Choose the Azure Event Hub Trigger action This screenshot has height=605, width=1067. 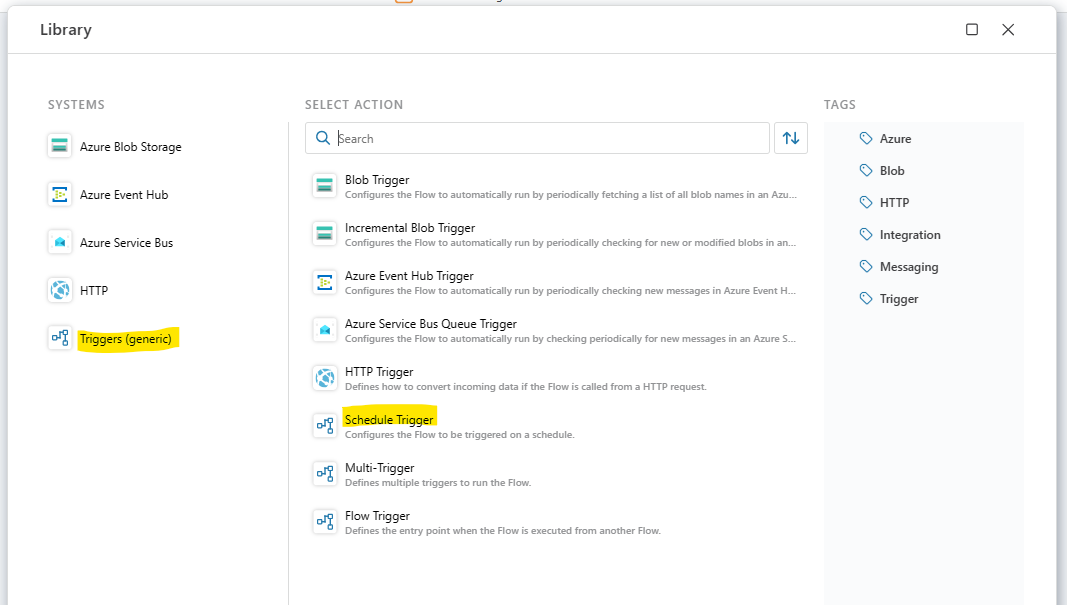[409, 276]
